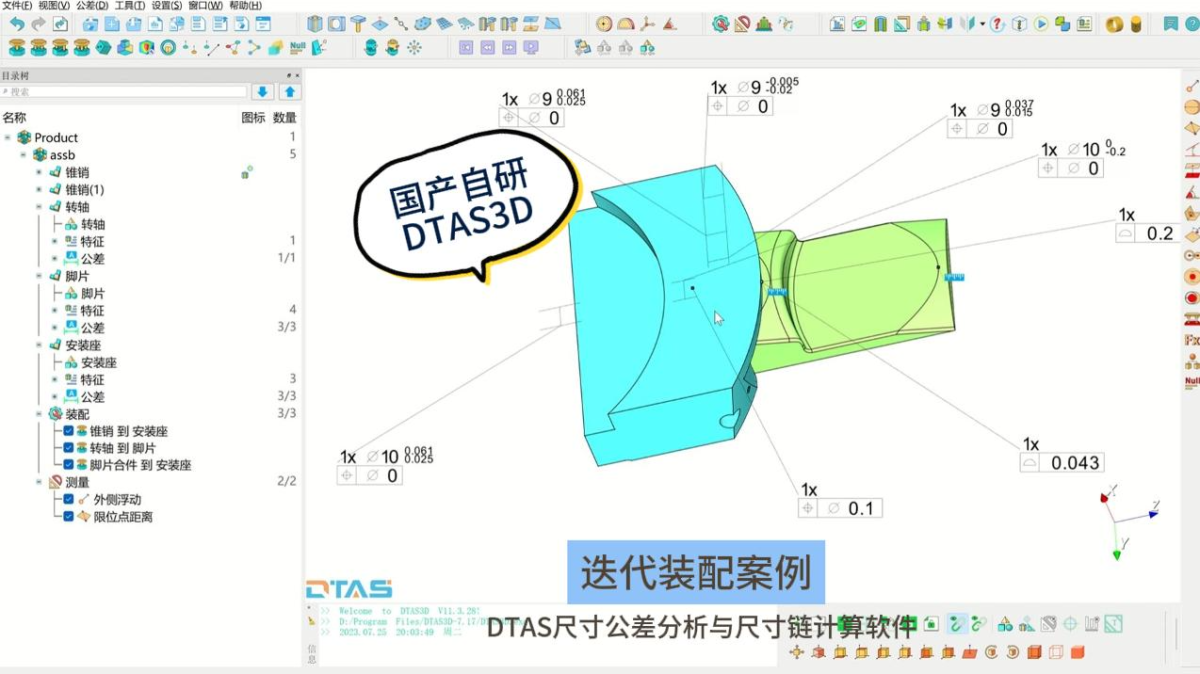The image size is (1200, 674).
Task: Click the Null feature icon
Action: coord(296,46)
